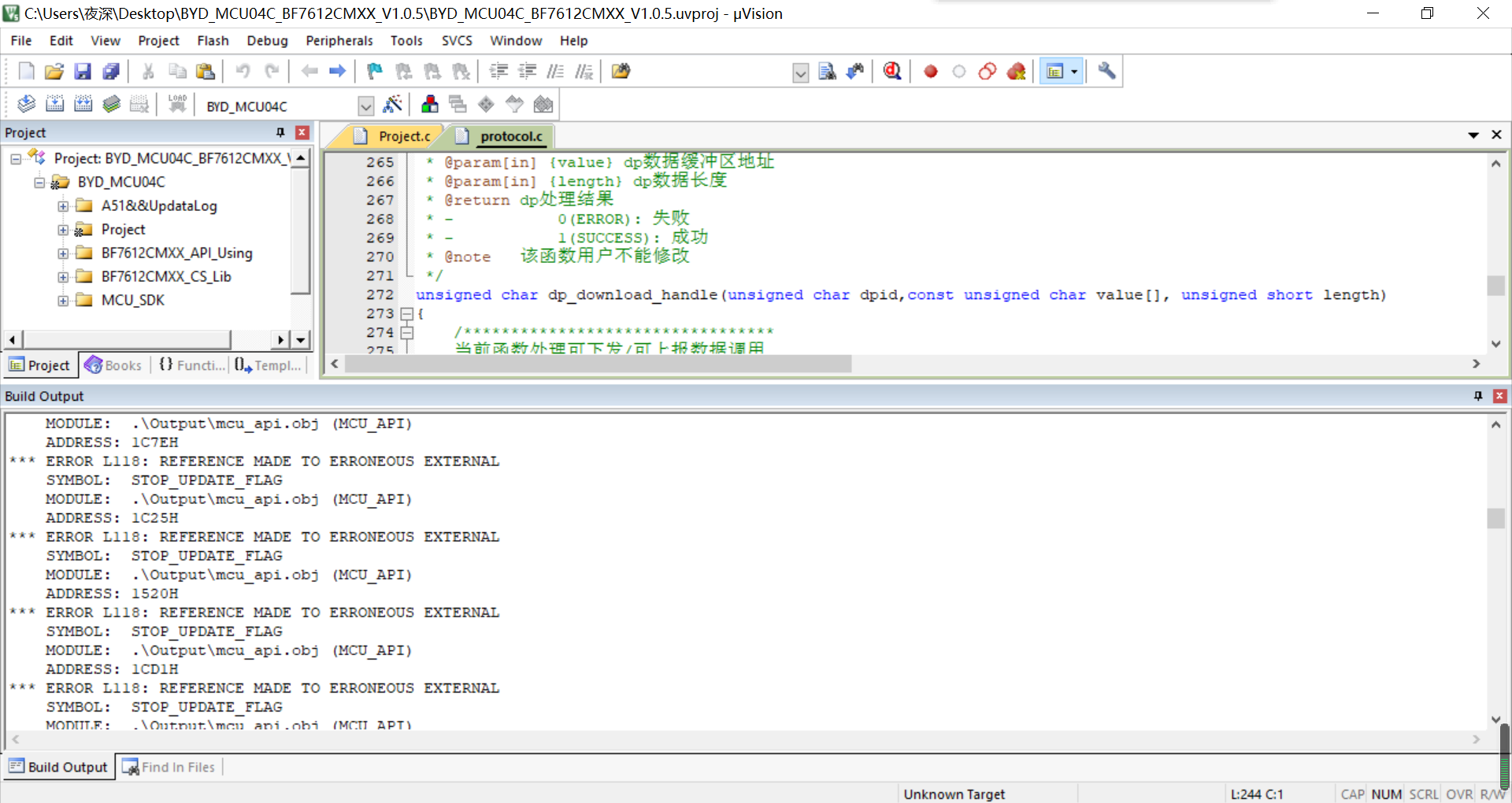Screen dimensions: 1512x803
Task: Open the find text combo dropdown
Action: tap(800, 73)
